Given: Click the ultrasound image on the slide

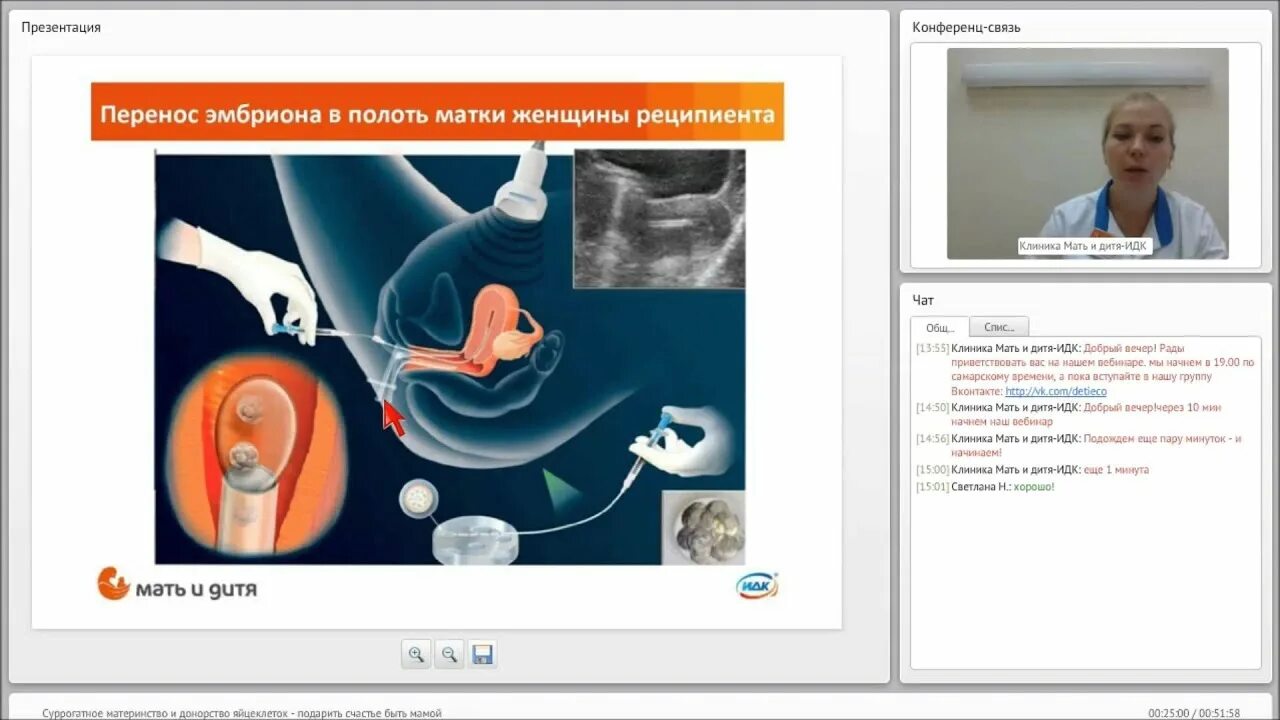Looking at the screenshot, I should click(659, 218).
